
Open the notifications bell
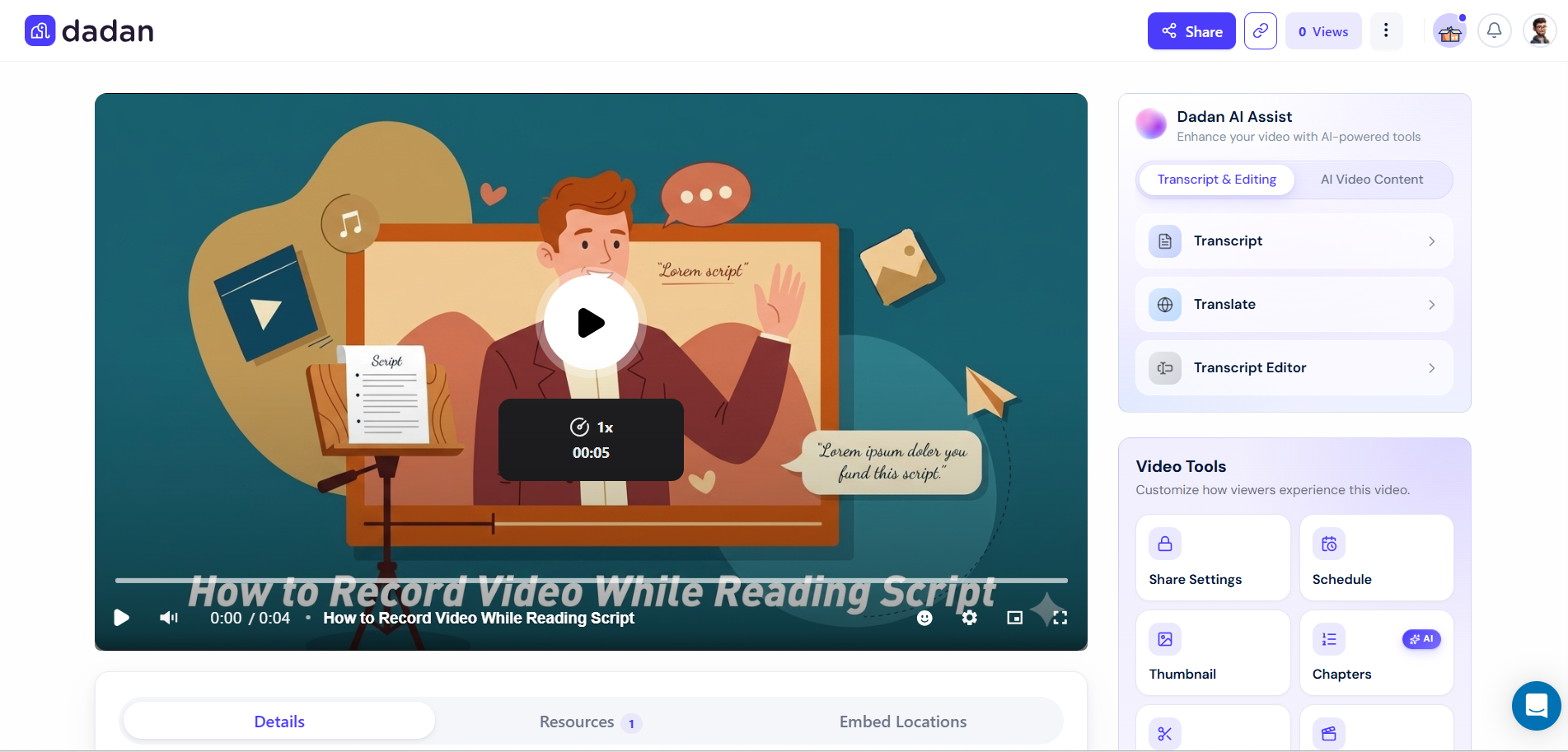click(1494, 31)
